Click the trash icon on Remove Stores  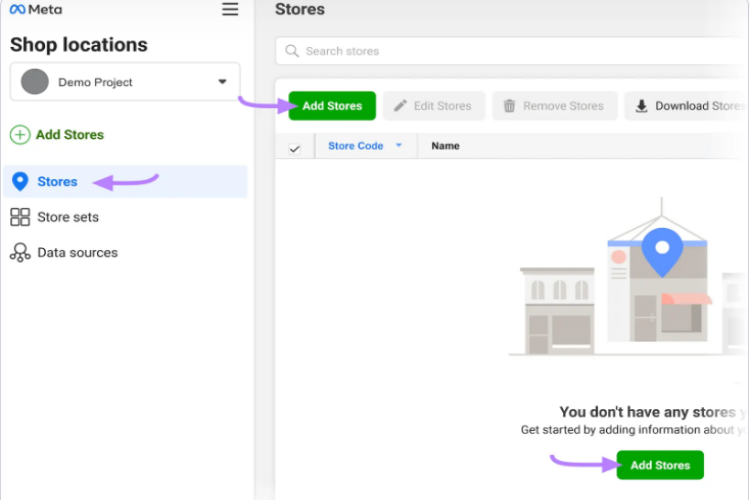509,106
